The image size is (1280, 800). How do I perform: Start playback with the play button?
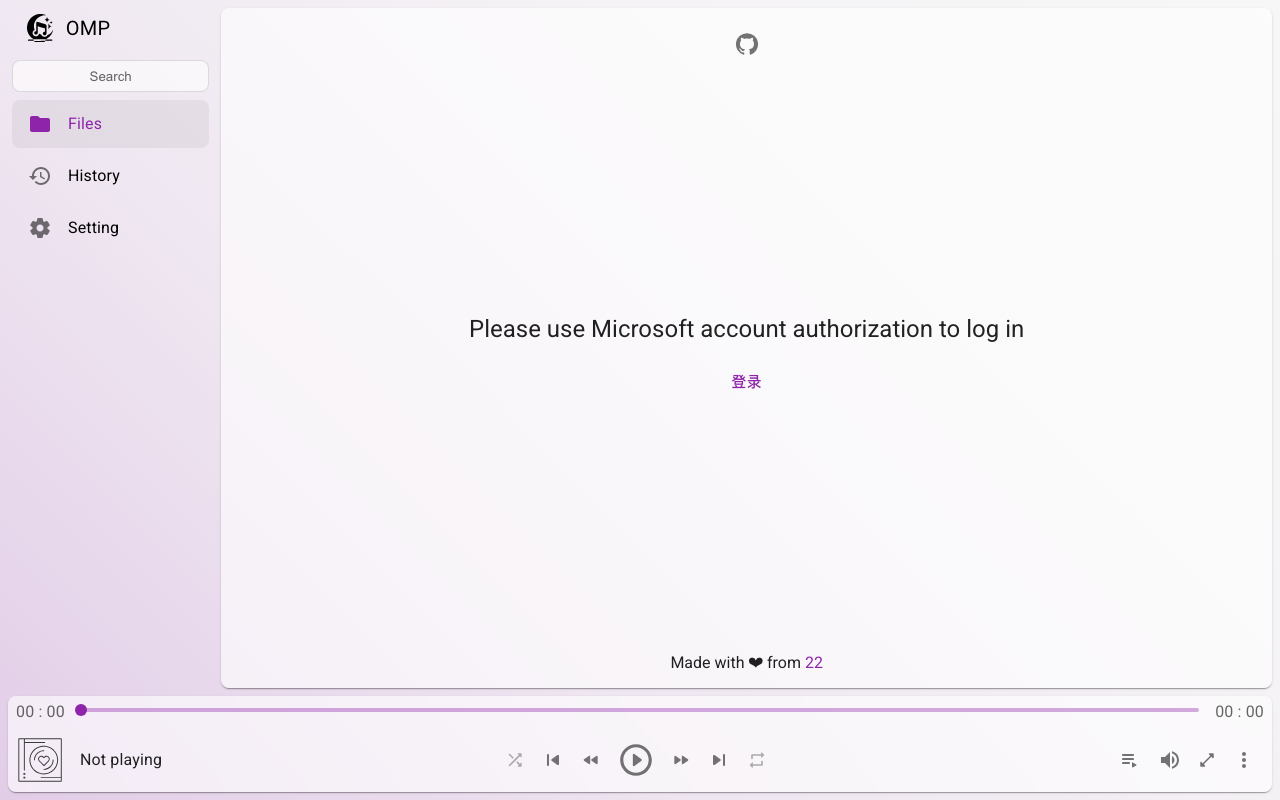pyautogui.click(x=636, y=760)
